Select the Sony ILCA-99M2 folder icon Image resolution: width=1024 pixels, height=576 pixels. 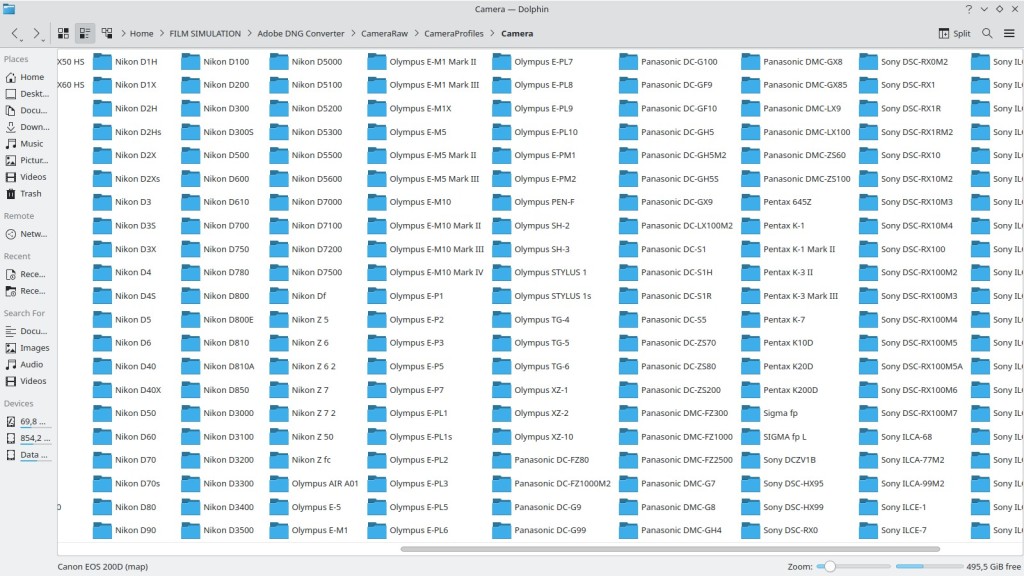868,484
